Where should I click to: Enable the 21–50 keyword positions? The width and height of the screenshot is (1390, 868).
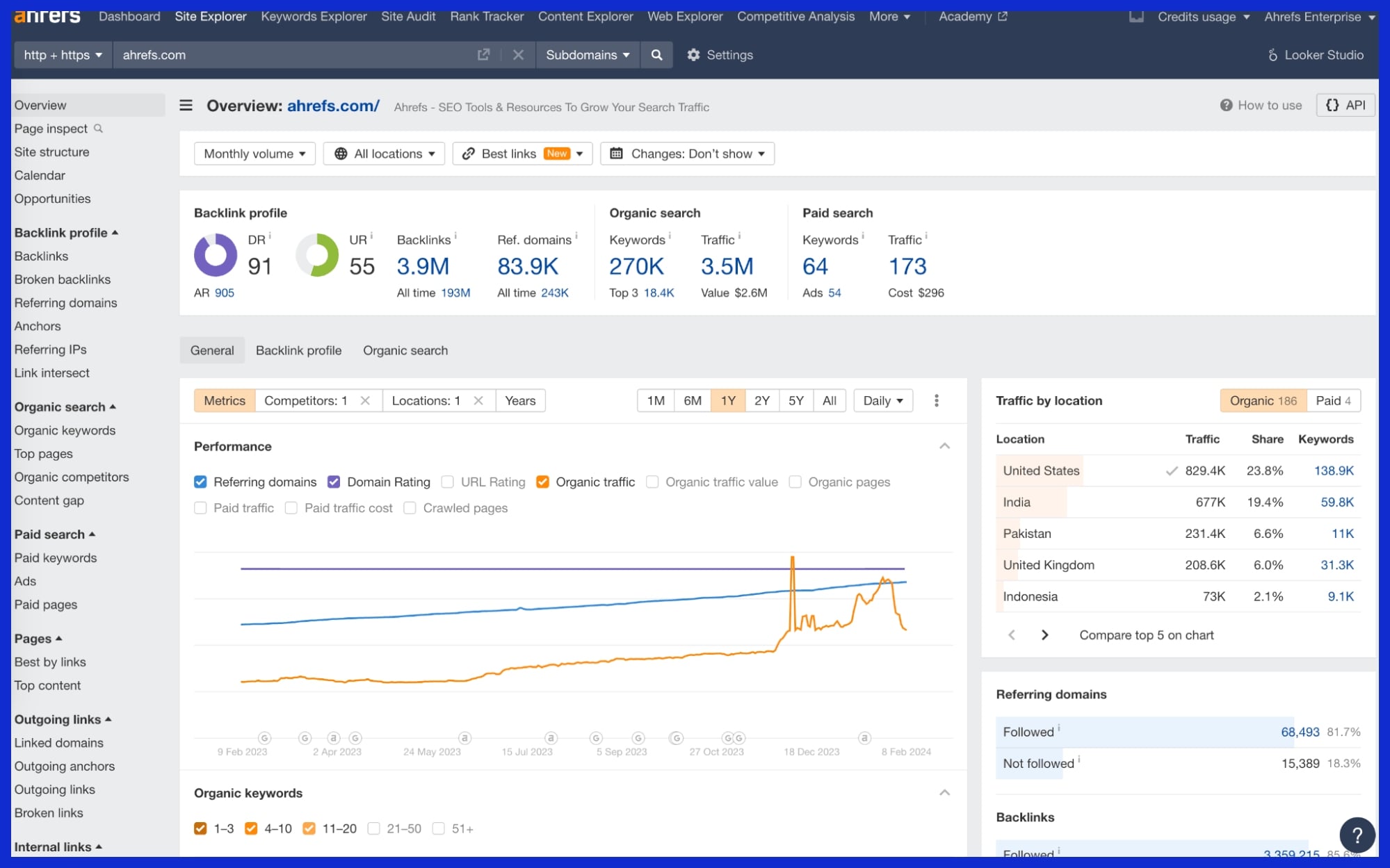point(374,828)
